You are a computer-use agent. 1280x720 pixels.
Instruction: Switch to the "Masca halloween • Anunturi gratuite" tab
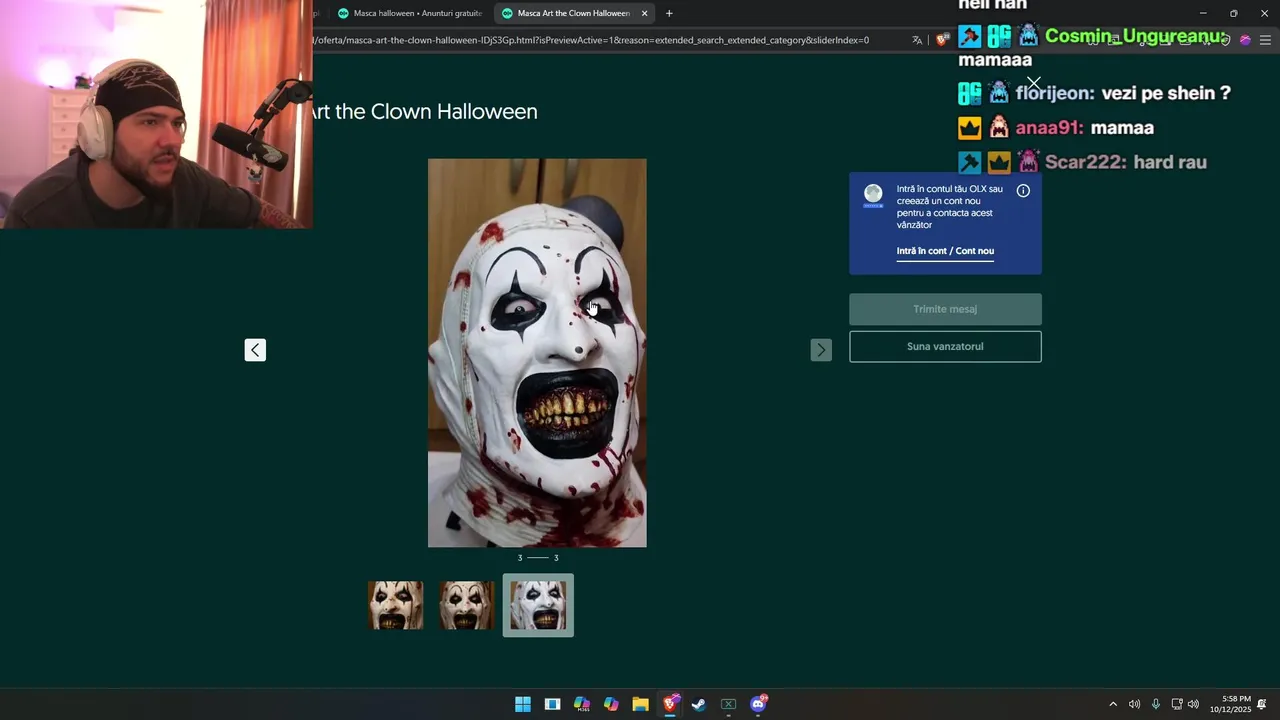tap(410, 13)
